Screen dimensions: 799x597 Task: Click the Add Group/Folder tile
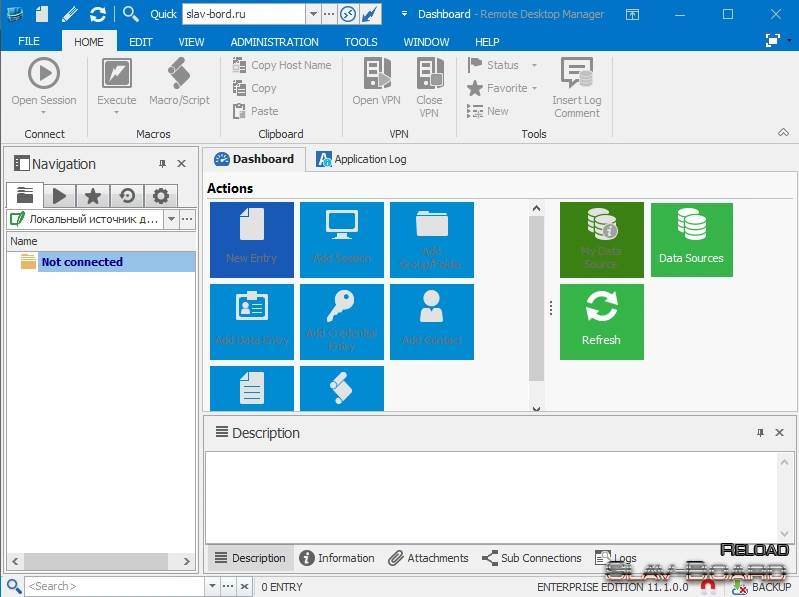click(432, 240)
